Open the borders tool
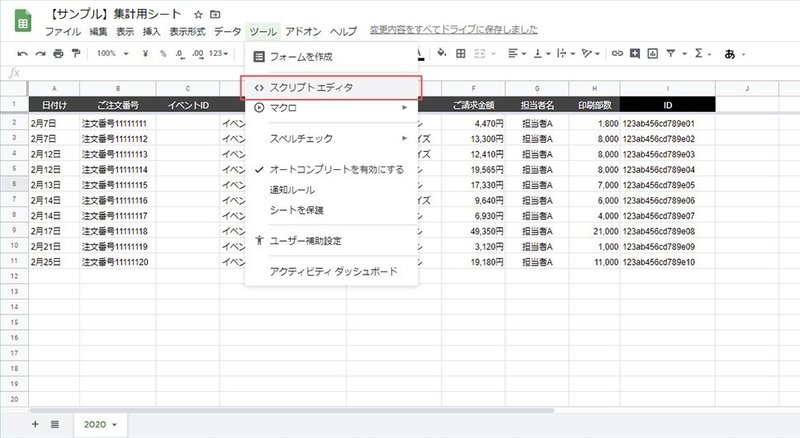This screenshot has width=800, height=438. pos(461,53)
